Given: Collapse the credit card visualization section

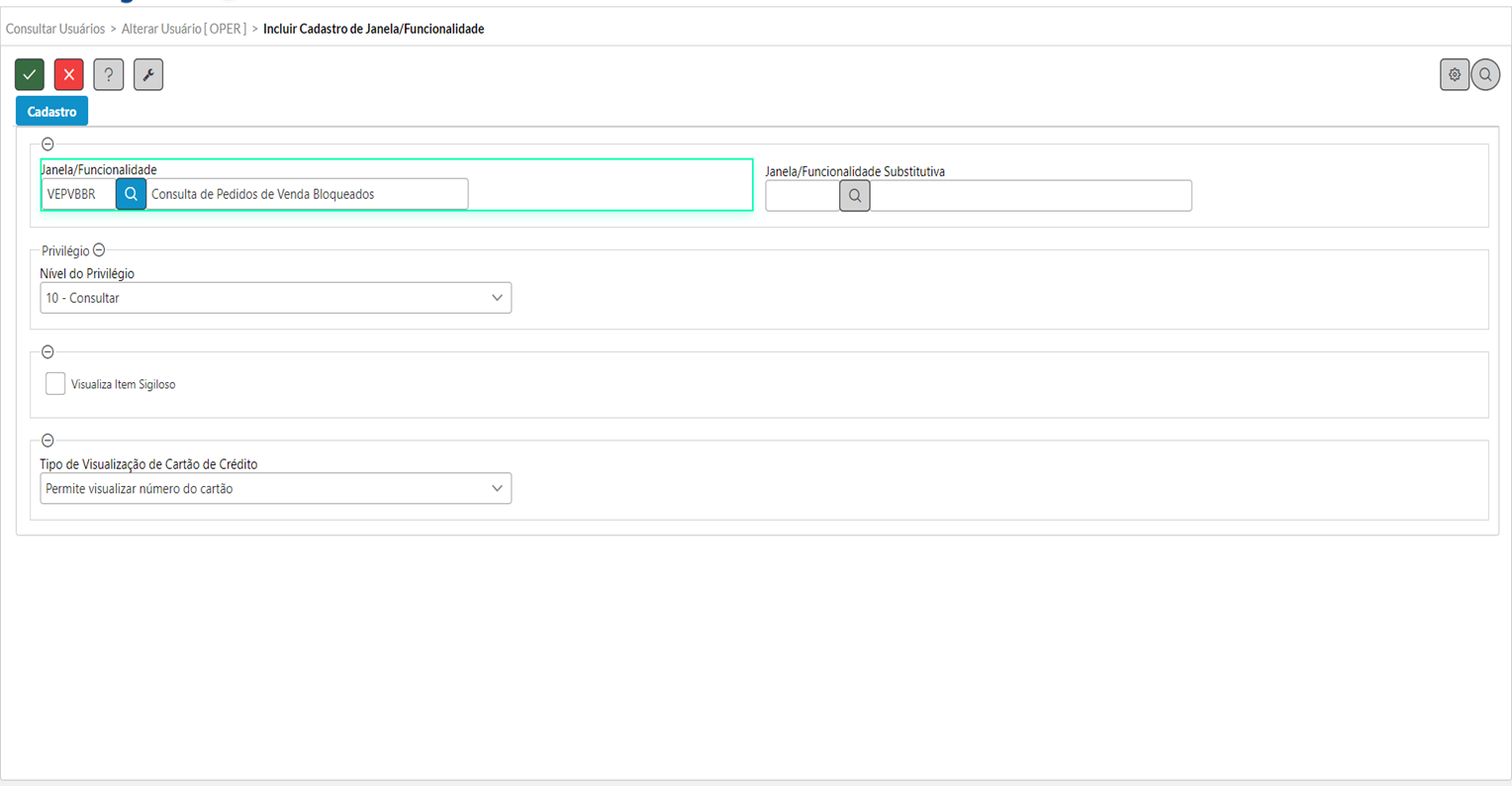Looking at the screenshot, I should 47,441.
